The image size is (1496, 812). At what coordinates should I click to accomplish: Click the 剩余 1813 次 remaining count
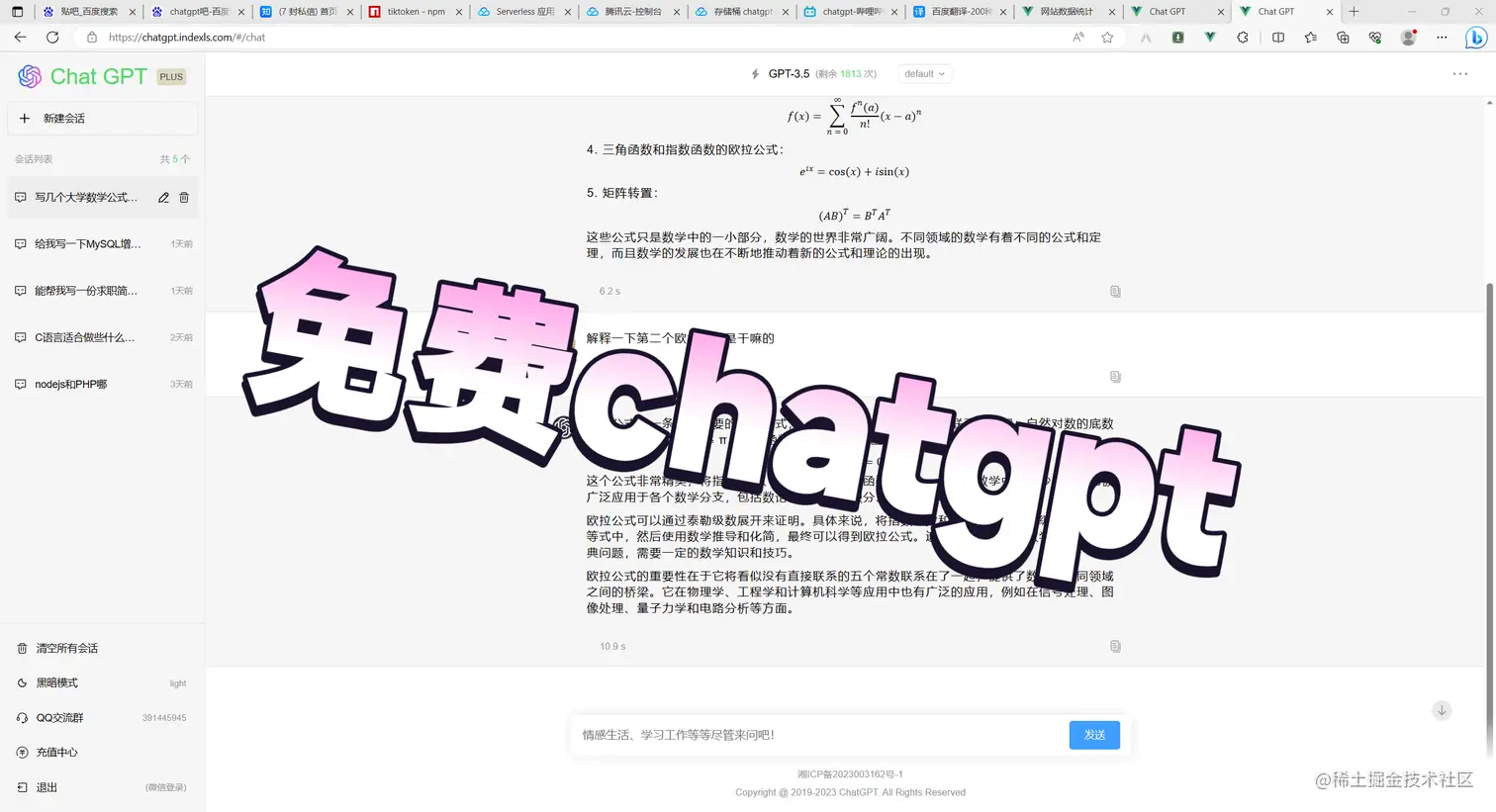846,74
